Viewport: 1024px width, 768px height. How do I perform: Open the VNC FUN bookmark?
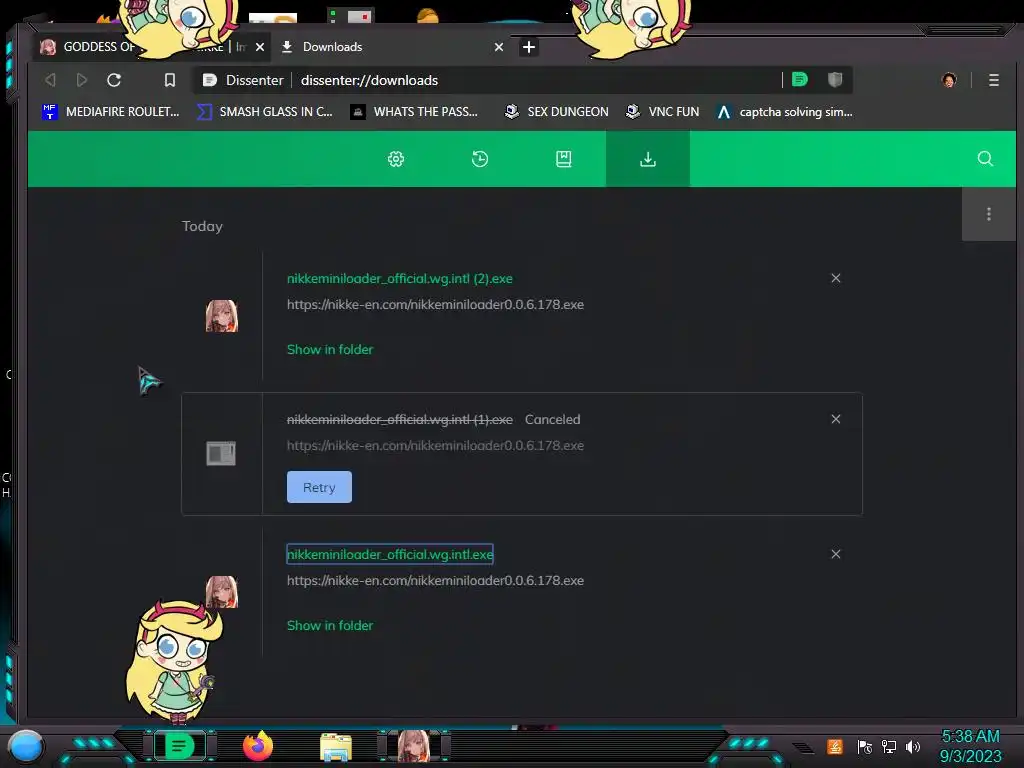point(662,112)
